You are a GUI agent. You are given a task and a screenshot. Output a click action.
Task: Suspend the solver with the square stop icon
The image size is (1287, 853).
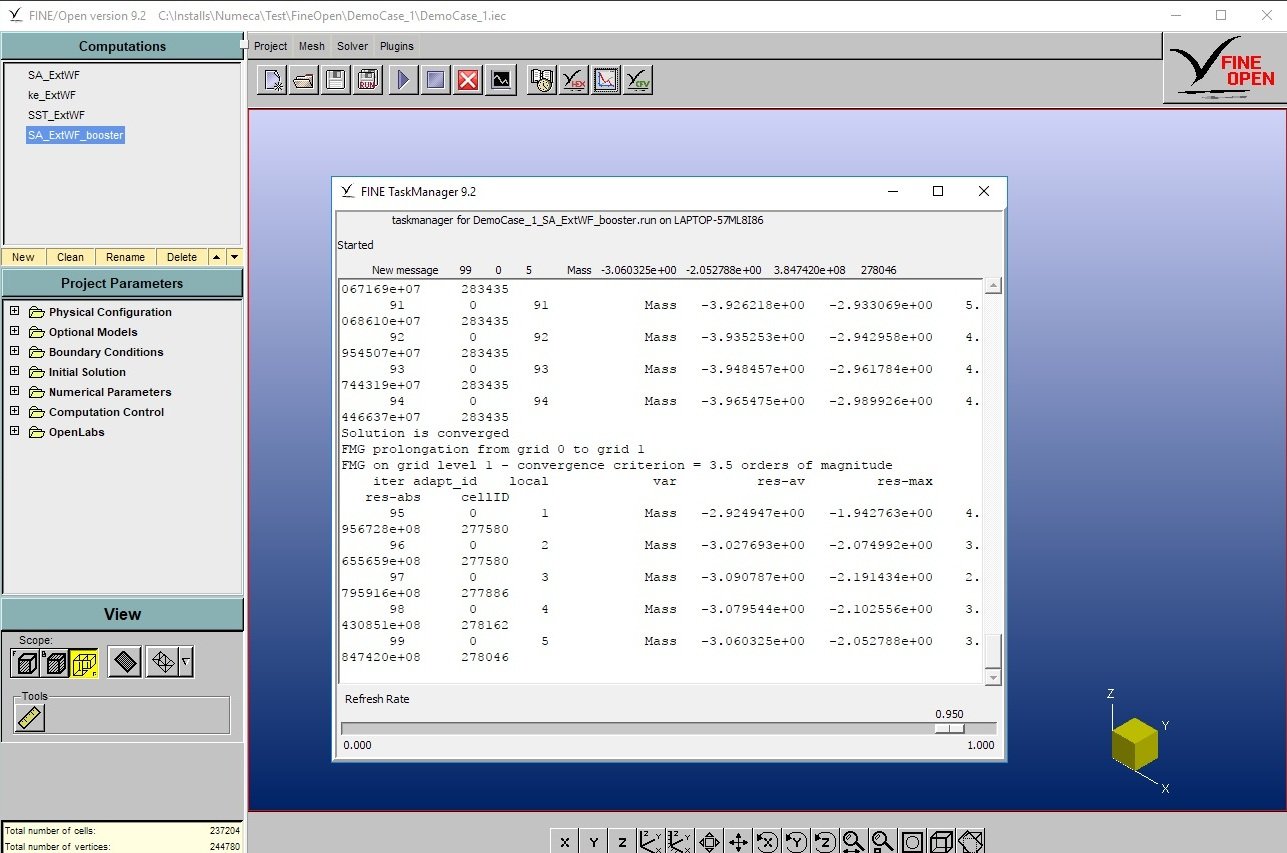point(435,80)
